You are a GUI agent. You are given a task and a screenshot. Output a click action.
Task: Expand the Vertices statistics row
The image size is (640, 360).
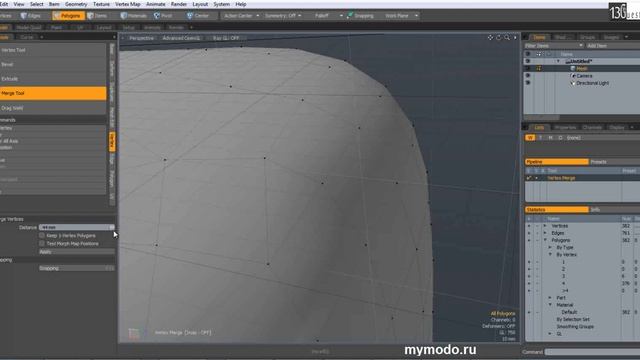[545, 226]
